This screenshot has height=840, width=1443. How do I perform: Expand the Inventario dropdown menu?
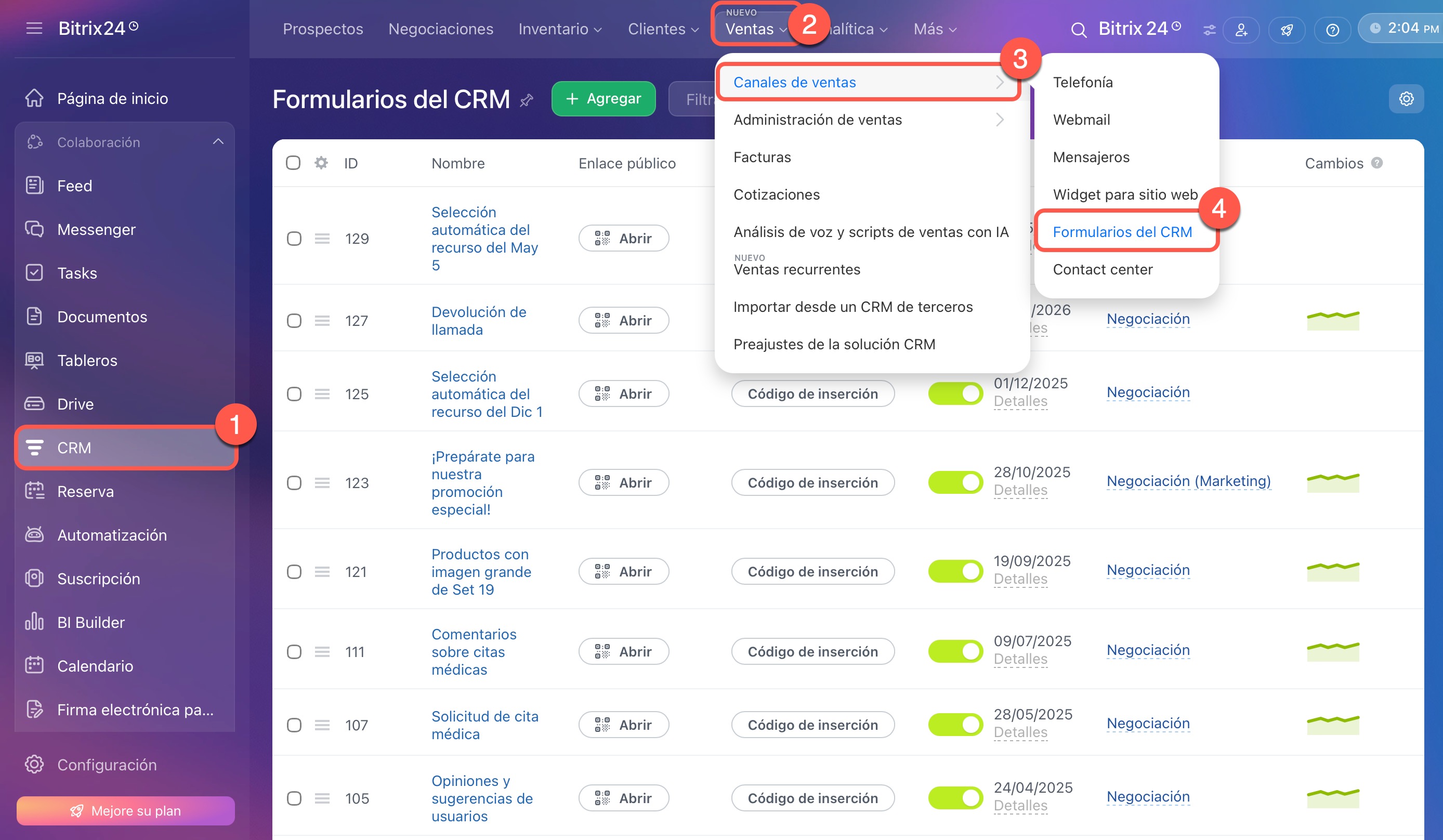pyautogui.click(x=559, y=29)
